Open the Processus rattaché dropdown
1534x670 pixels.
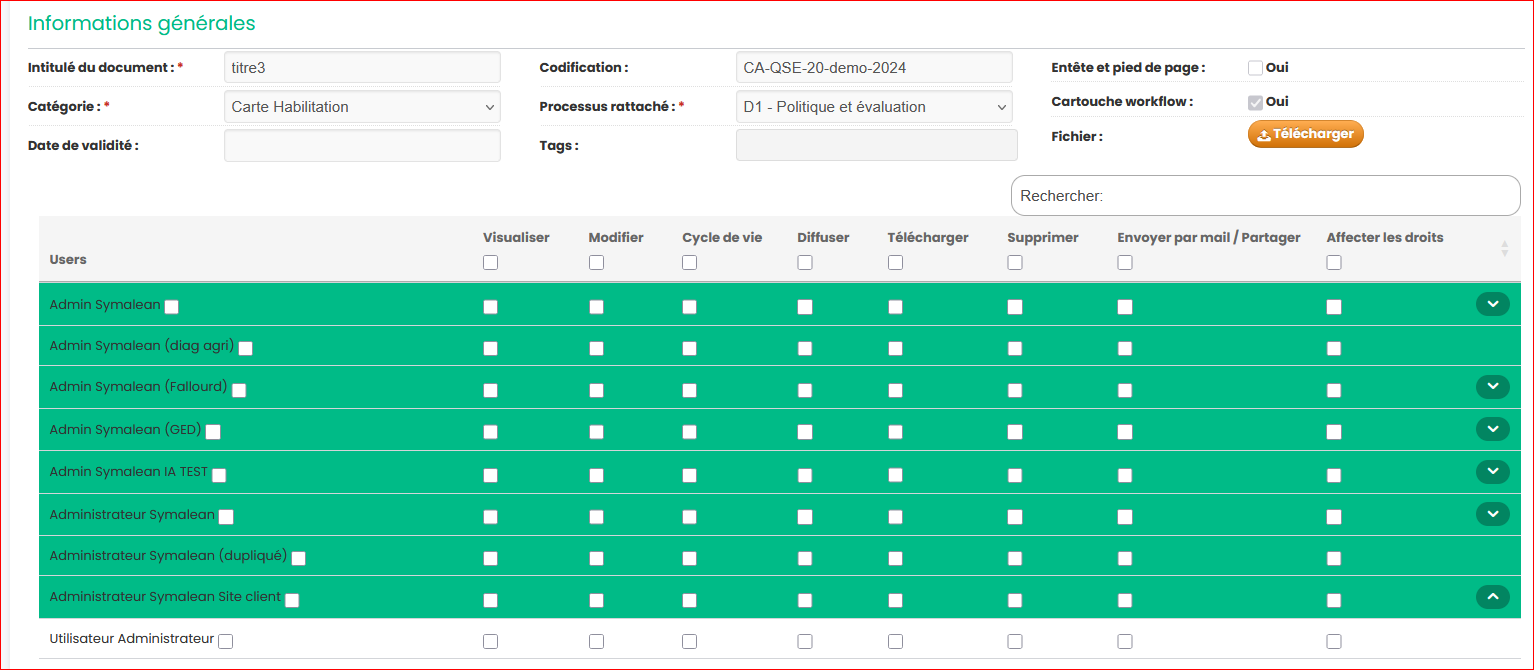[874, 107]
